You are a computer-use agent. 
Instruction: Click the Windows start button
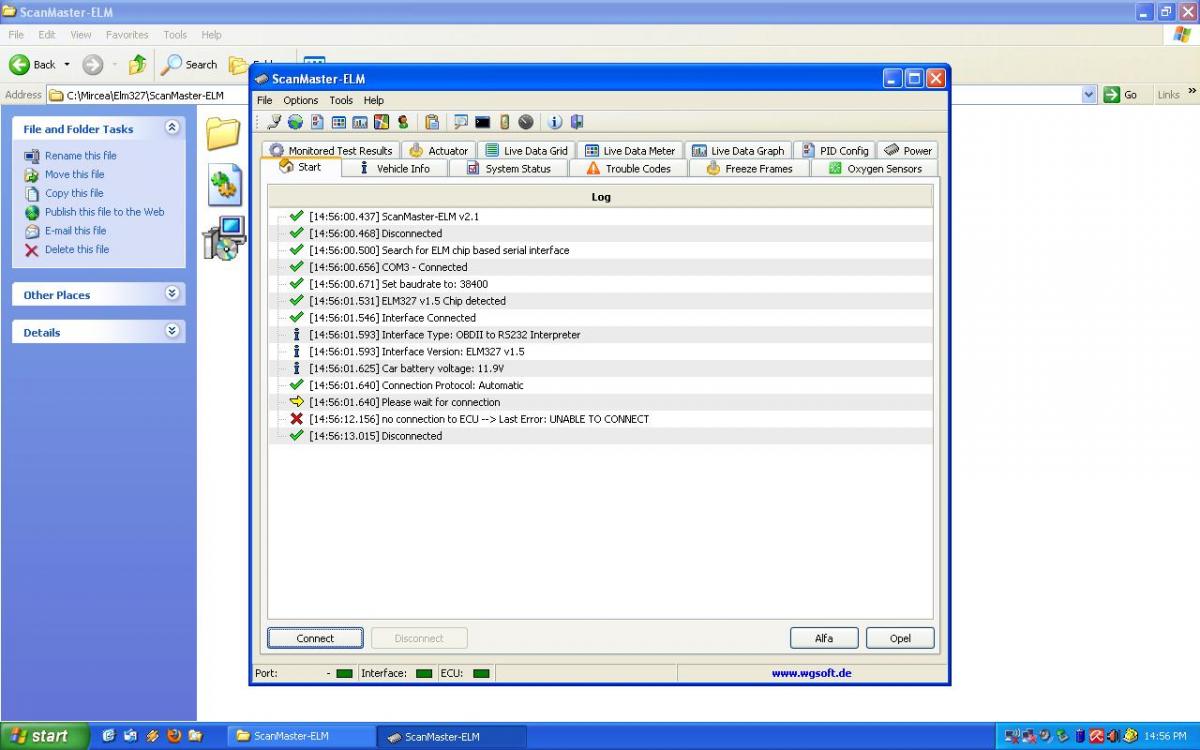40,736
